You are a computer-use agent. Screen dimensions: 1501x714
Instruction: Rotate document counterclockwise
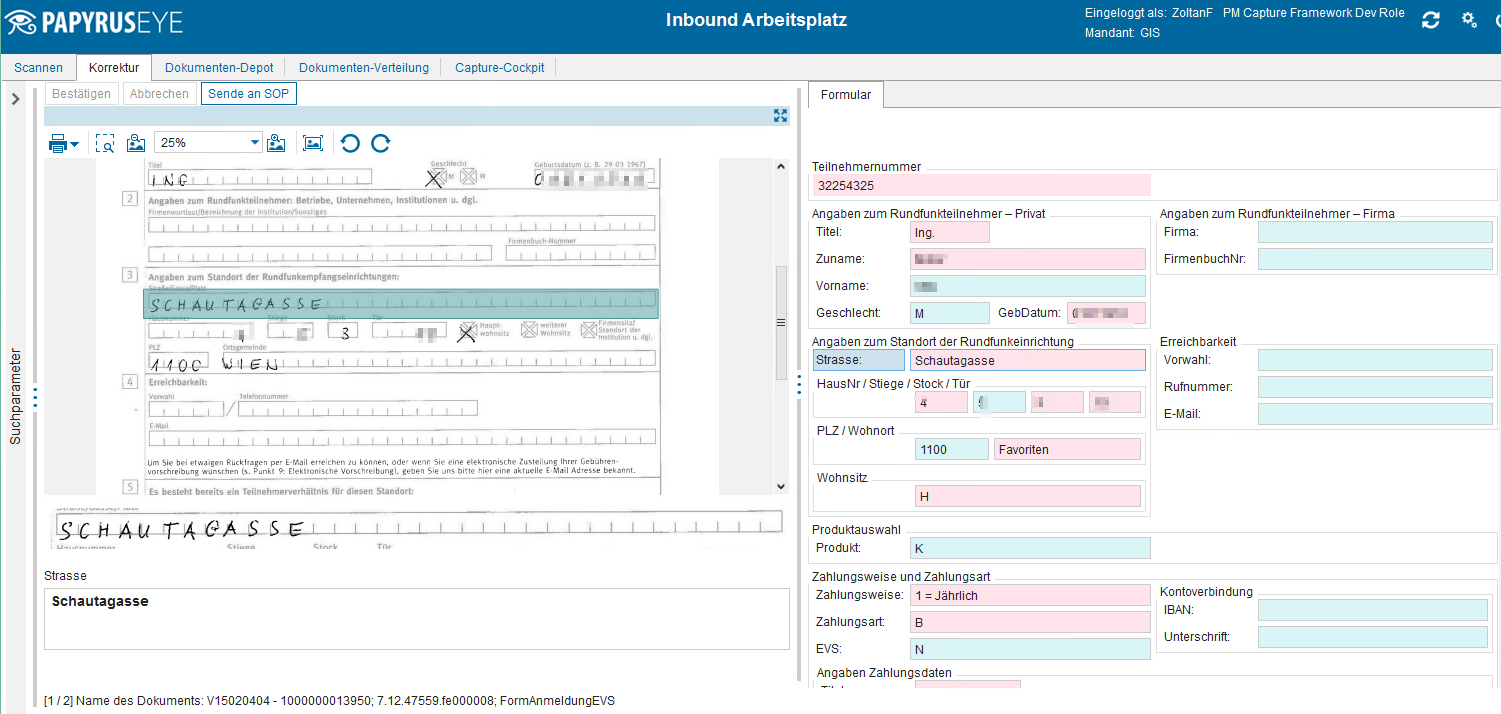(349, 143)
